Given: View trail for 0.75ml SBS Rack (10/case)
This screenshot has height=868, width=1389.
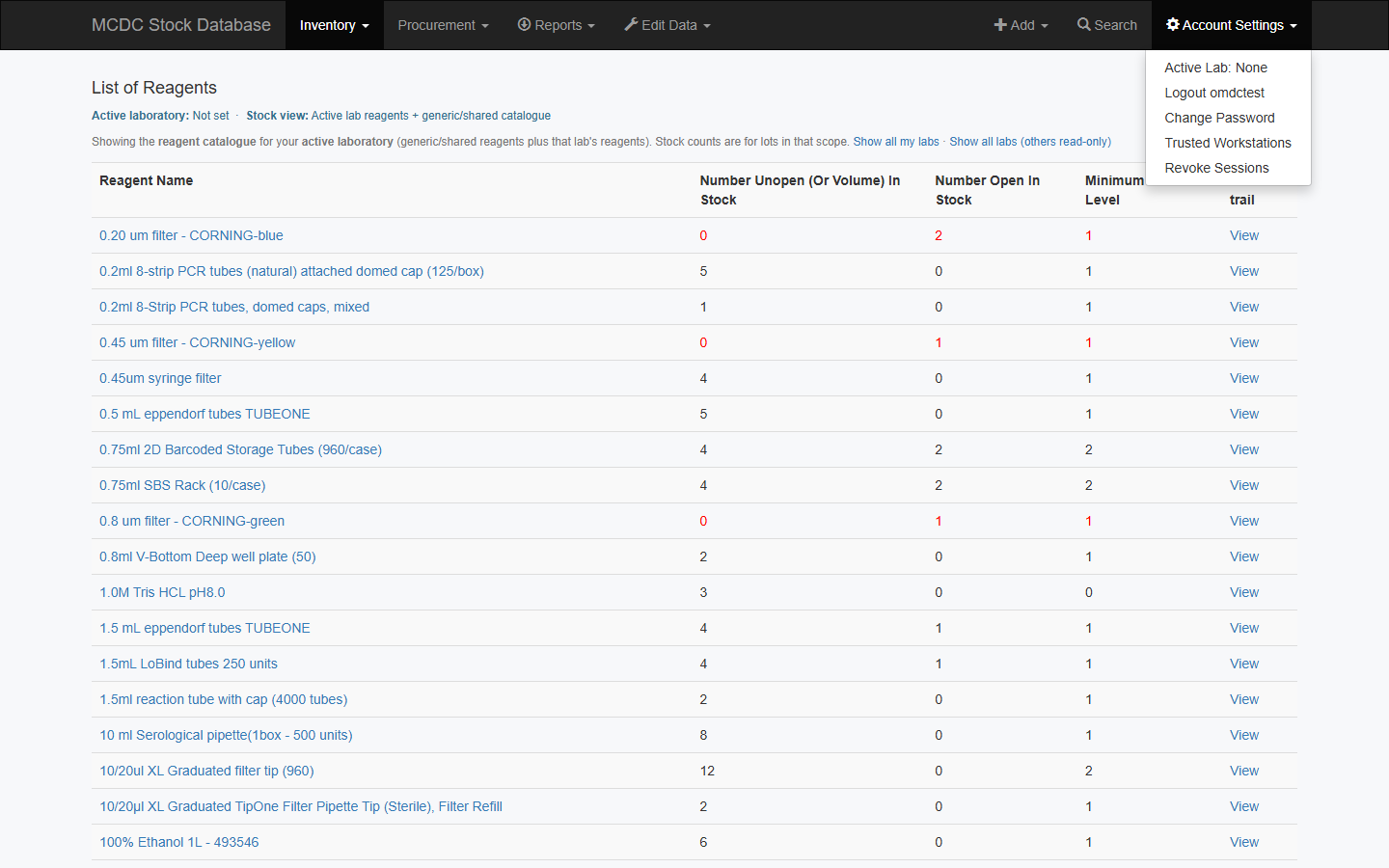Looking at the screenshot, I should 1244,485.
